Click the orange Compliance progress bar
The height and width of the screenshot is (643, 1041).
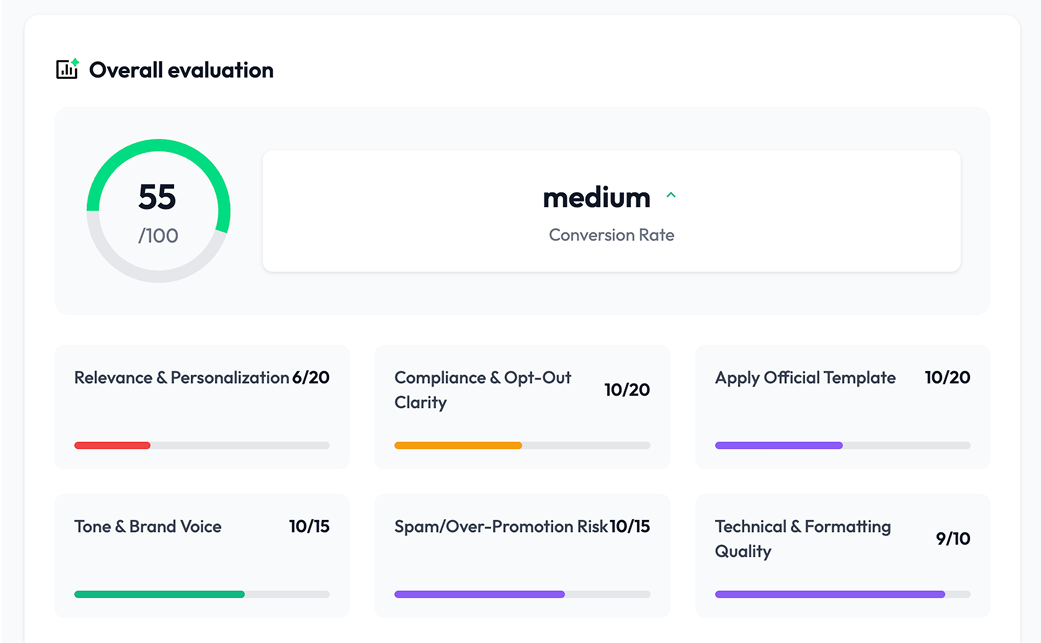(x=458, y=445)
